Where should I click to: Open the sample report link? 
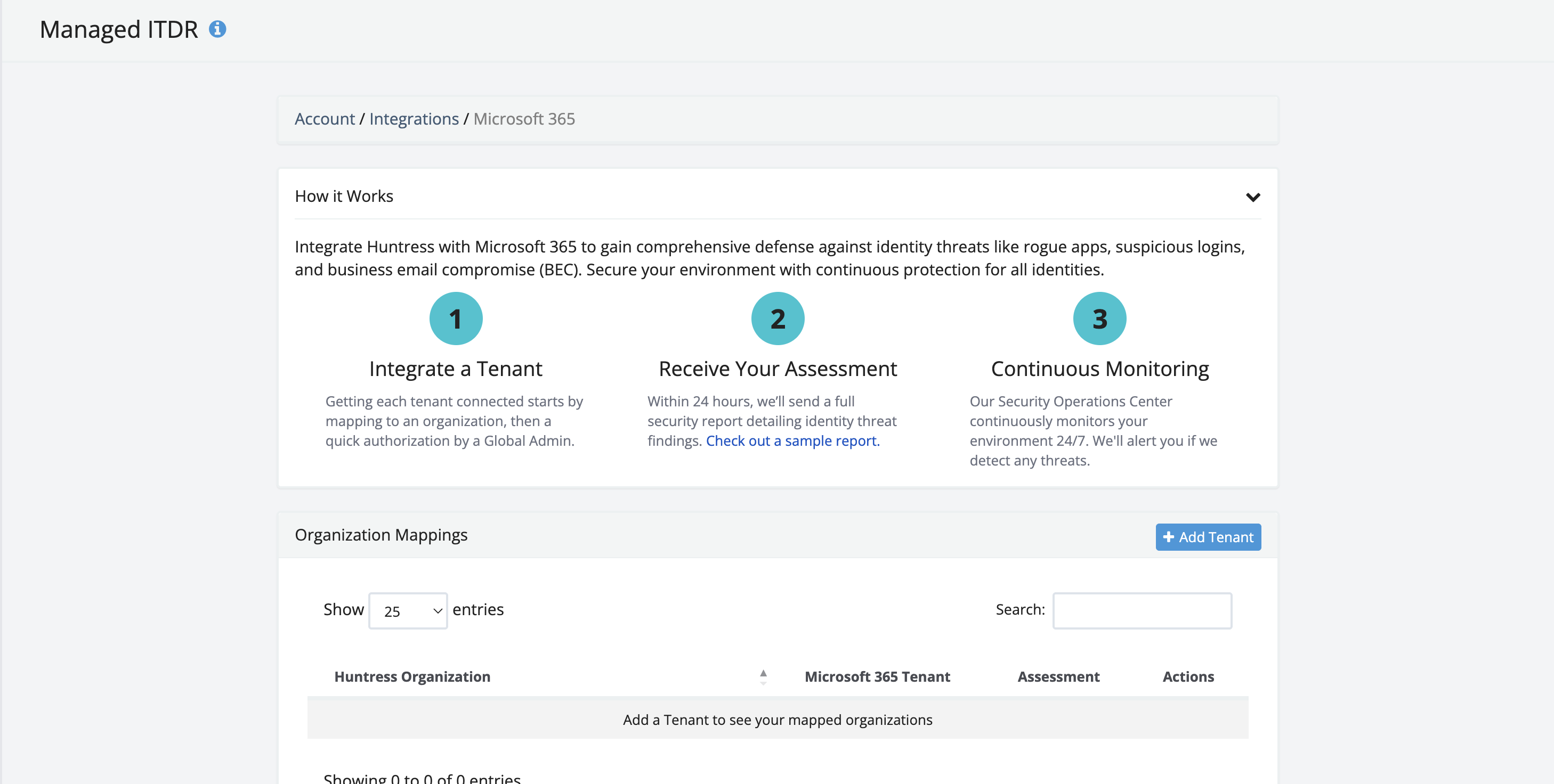[x=792, y=441]
